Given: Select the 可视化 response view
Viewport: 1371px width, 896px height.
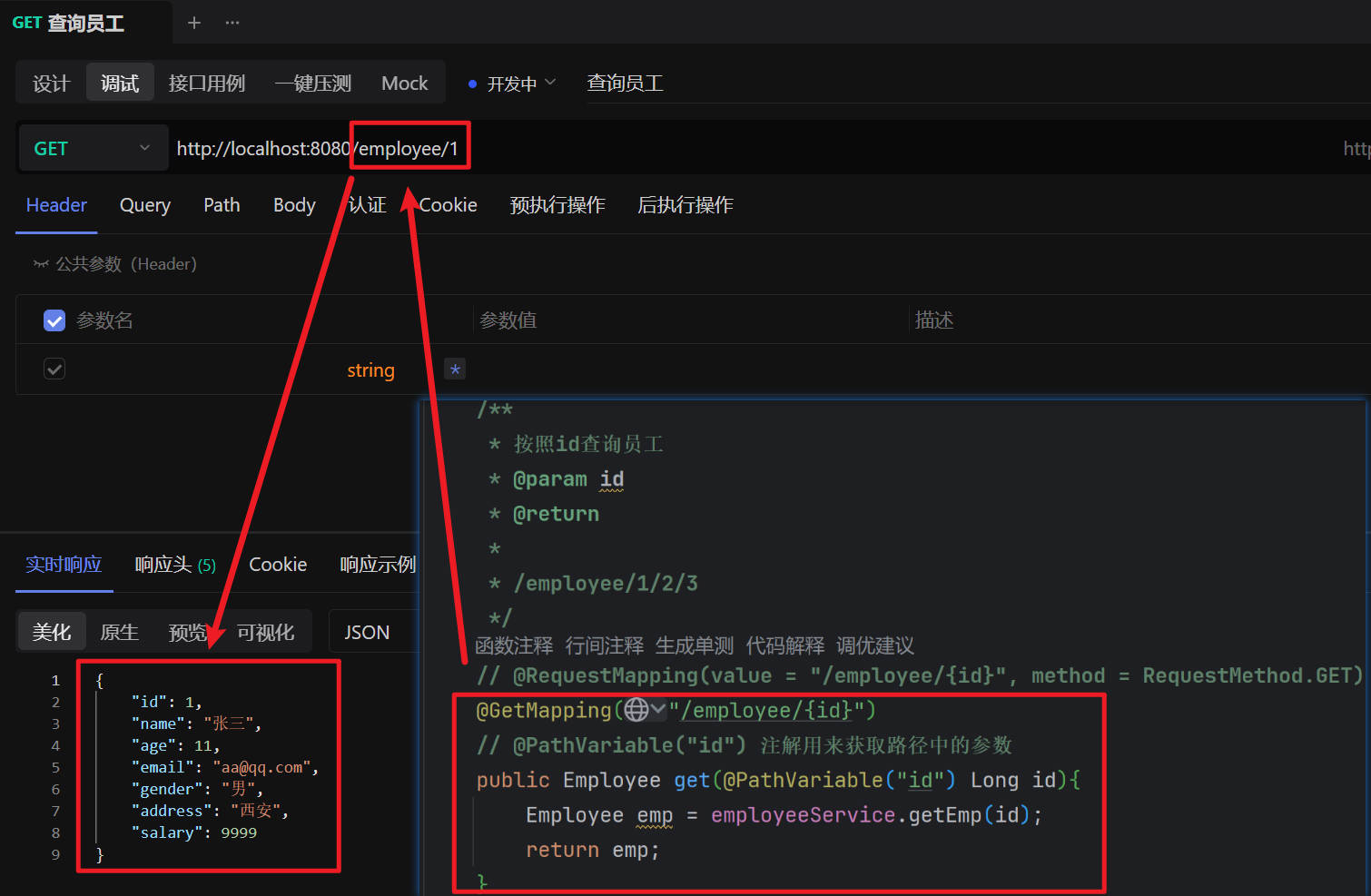Looking at the screenshot, I should point(265,633).
